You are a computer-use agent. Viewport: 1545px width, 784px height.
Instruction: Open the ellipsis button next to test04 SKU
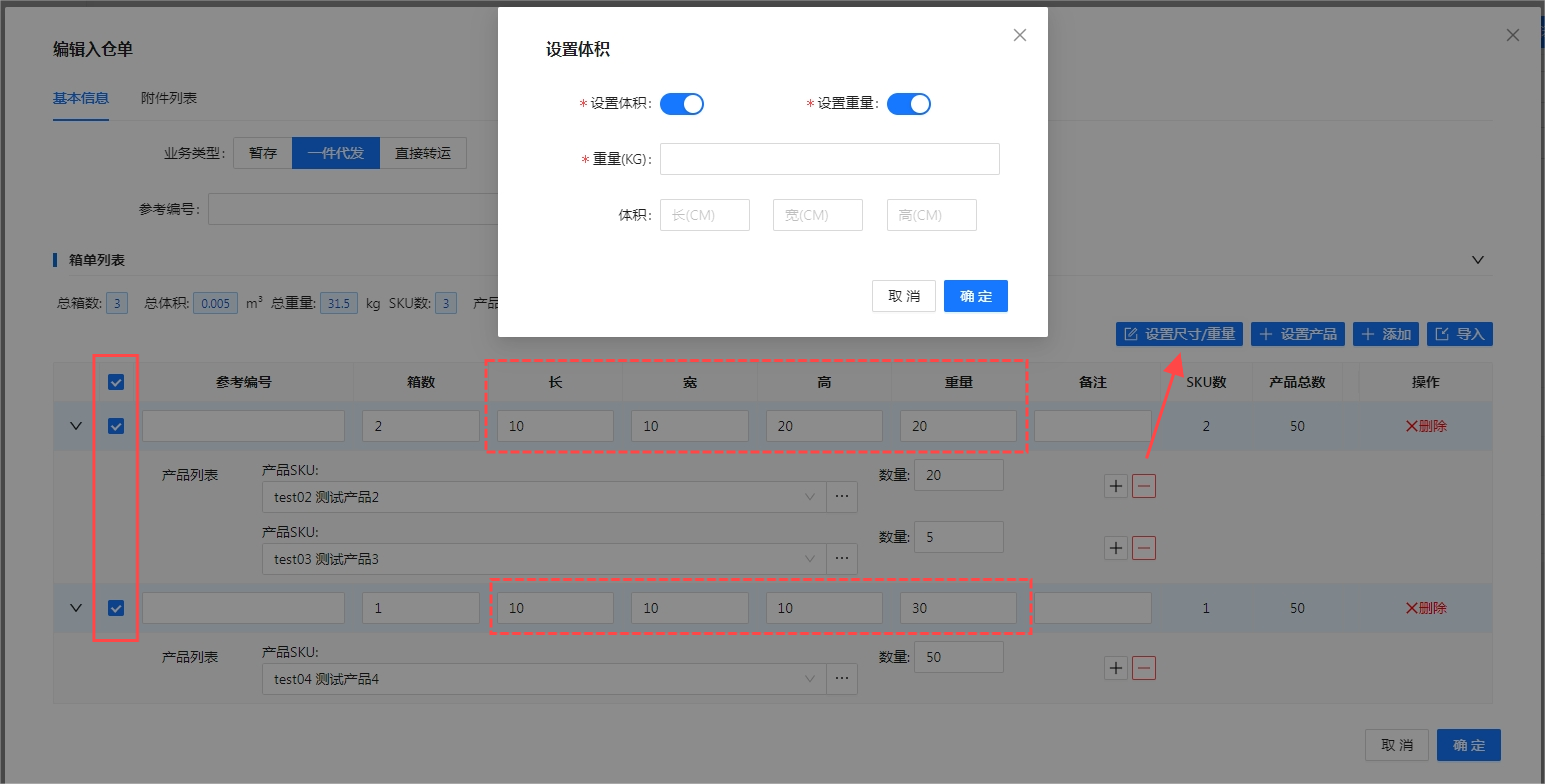842,680
